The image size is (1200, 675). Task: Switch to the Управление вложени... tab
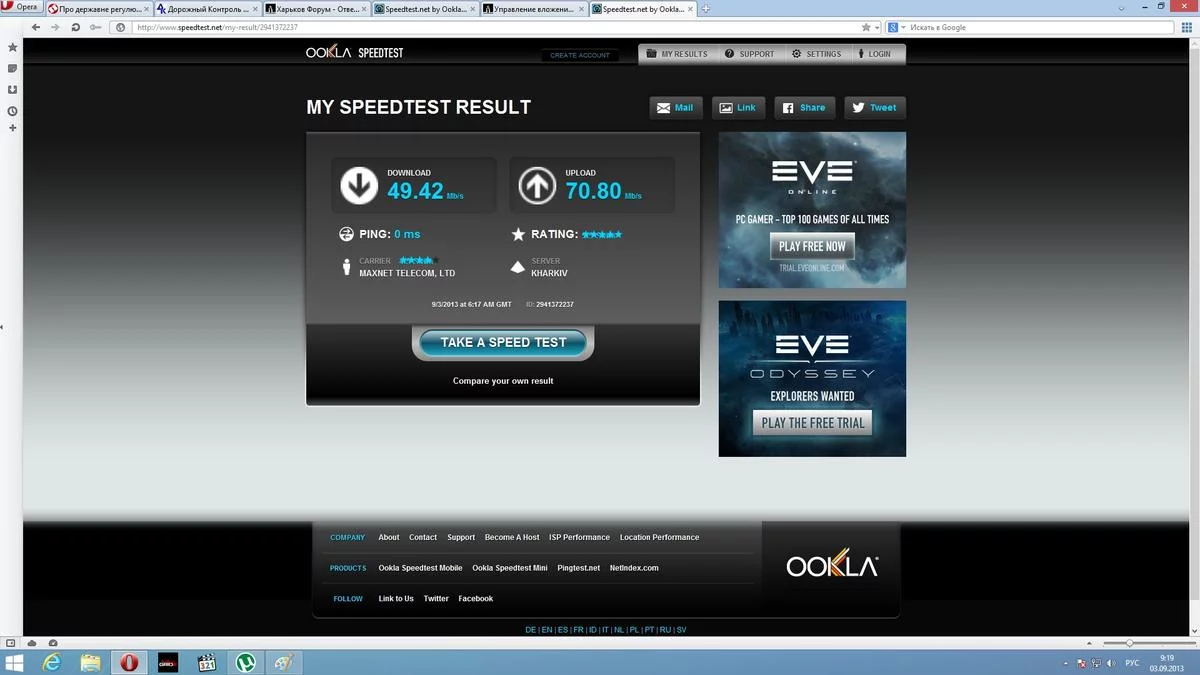(533, 8)
